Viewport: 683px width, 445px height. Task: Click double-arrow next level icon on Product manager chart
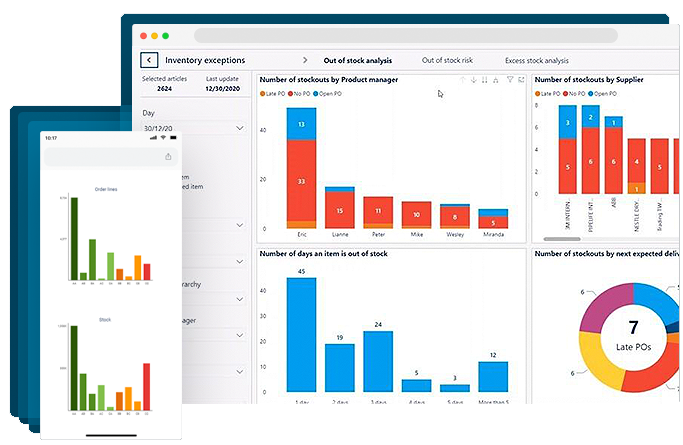point(485,79)
